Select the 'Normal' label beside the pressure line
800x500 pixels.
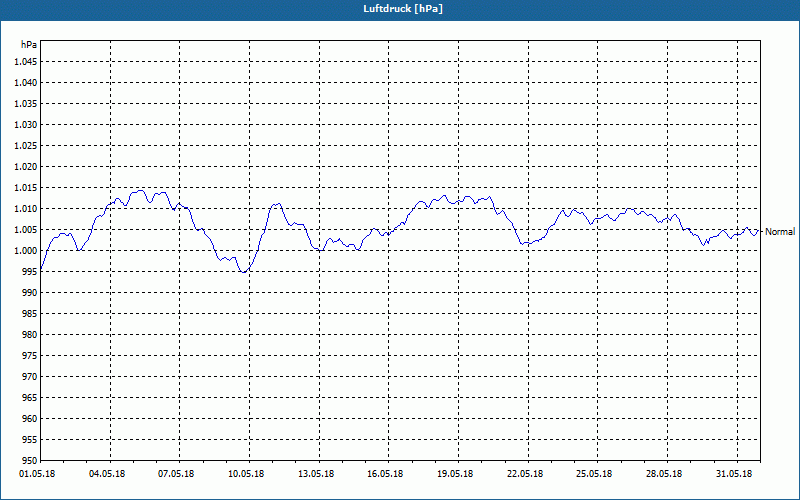tap(780, 232)
